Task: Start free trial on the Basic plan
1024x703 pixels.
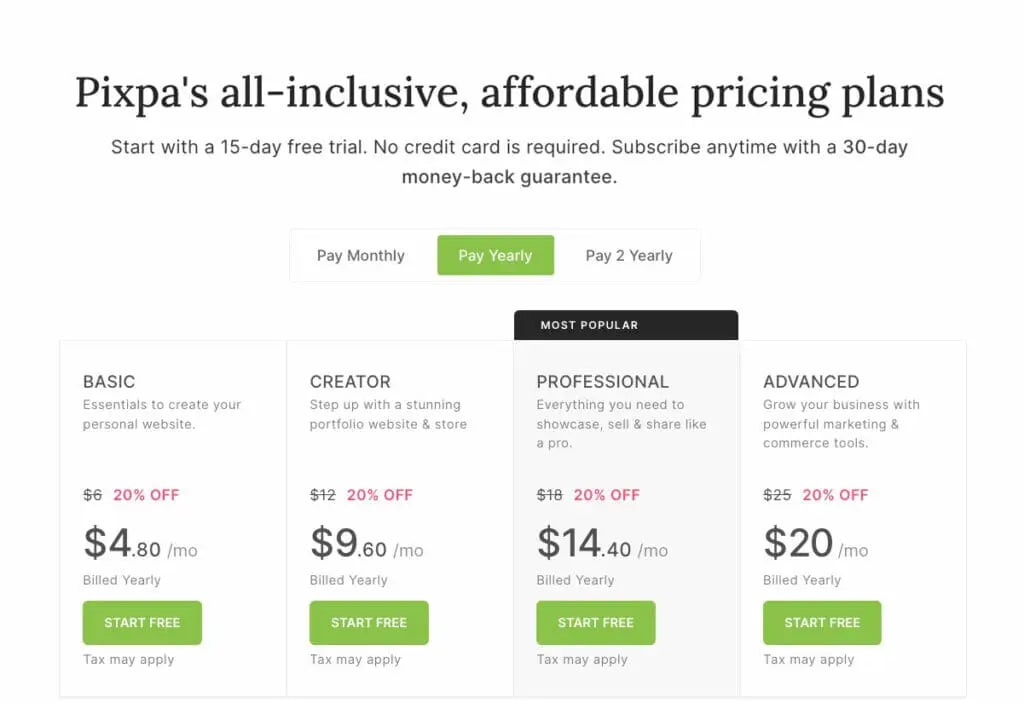Action: [142, 622]
